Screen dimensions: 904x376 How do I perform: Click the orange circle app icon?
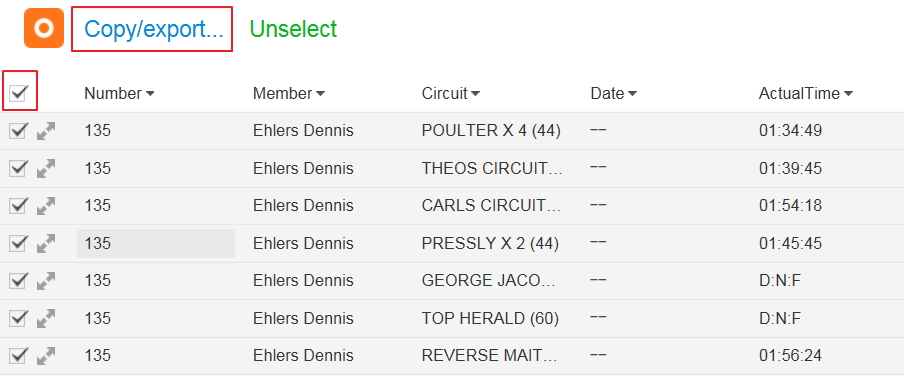click(x=44, y=28)
